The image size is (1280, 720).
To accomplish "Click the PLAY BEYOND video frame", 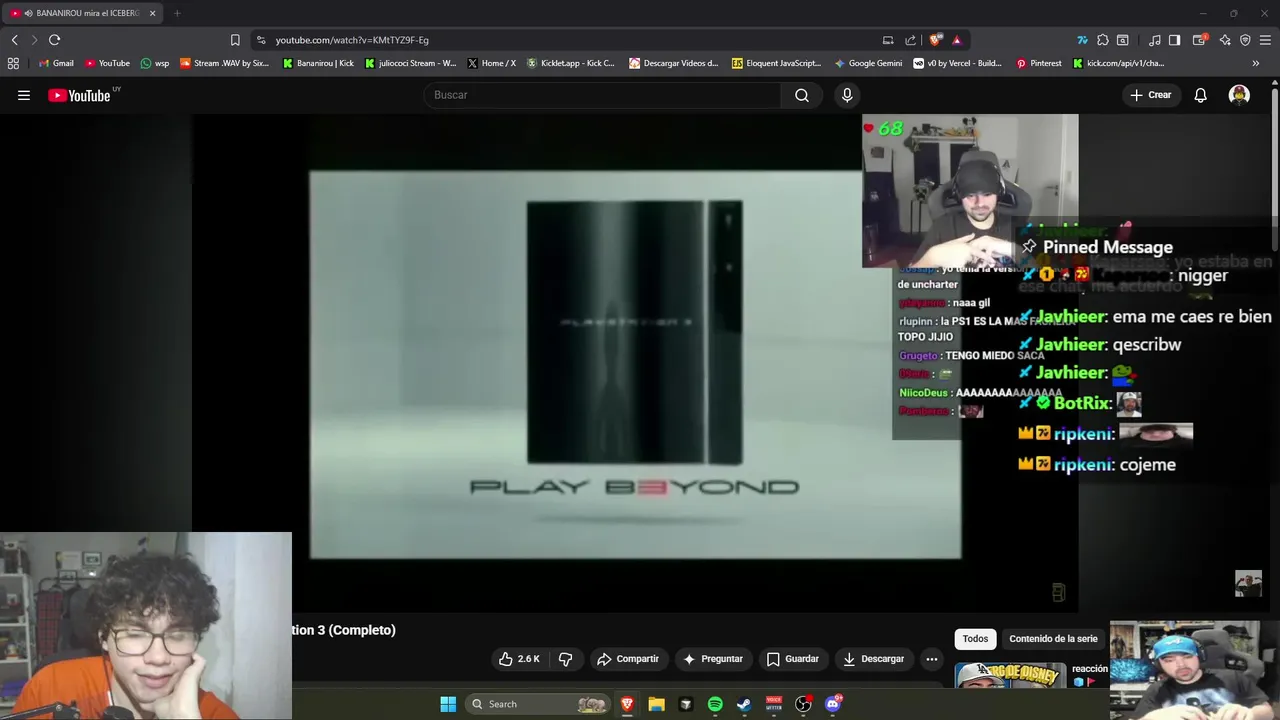I will click(635, 364).
